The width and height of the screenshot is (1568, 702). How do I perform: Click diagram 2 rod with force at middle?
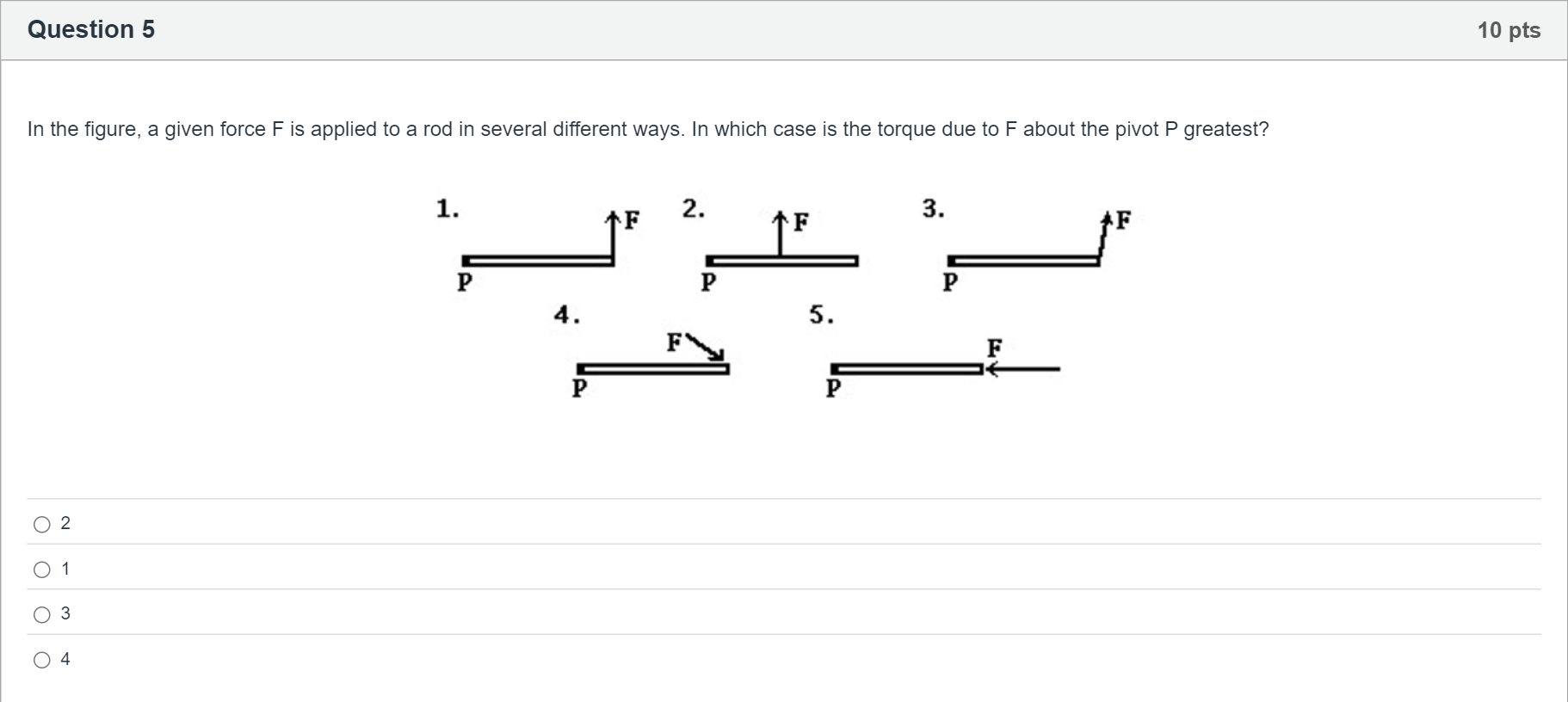(x=781, y=261)
